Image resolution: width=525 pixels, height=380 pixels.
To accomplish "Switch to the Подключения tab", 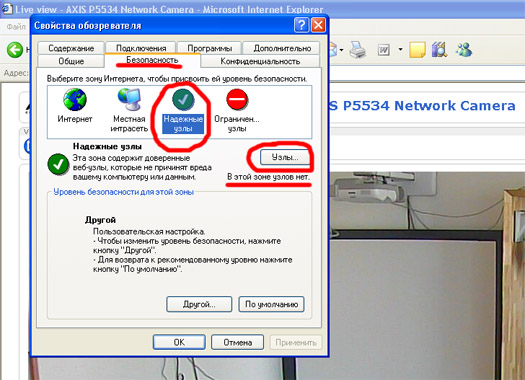I will point(141,48).
